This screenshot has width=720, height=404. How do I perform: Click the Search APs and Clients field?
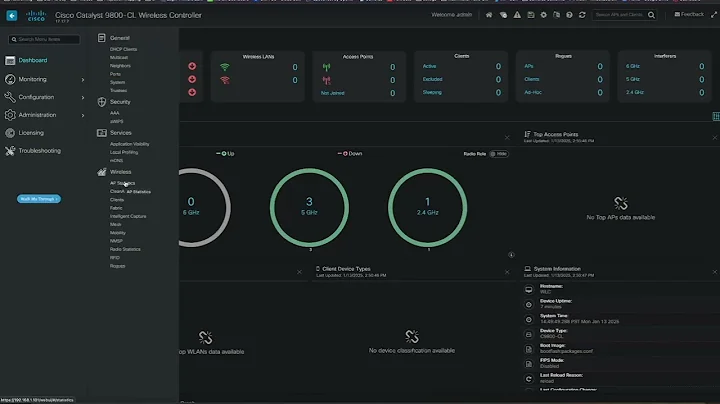619,15
